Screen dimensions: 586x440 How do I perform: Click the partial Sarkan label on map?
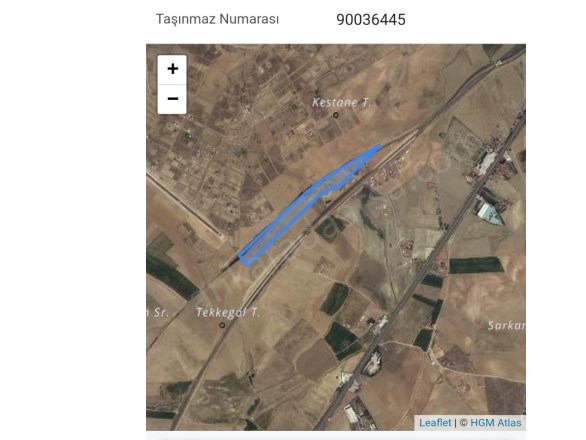click(506, 326)
